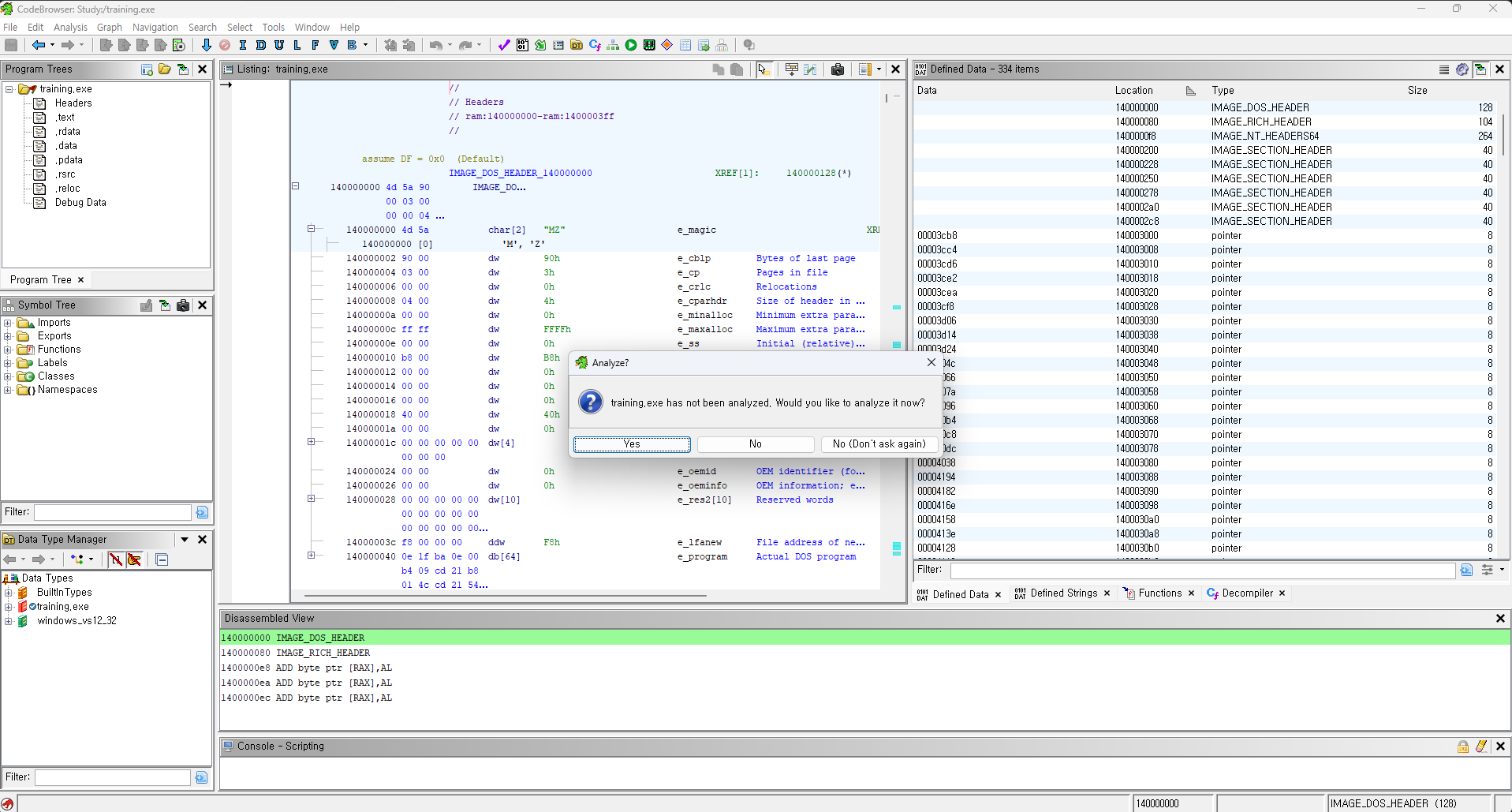Click Yes to analyze training.exe
Screen dimensions: 1512x812
pos(631,443)
